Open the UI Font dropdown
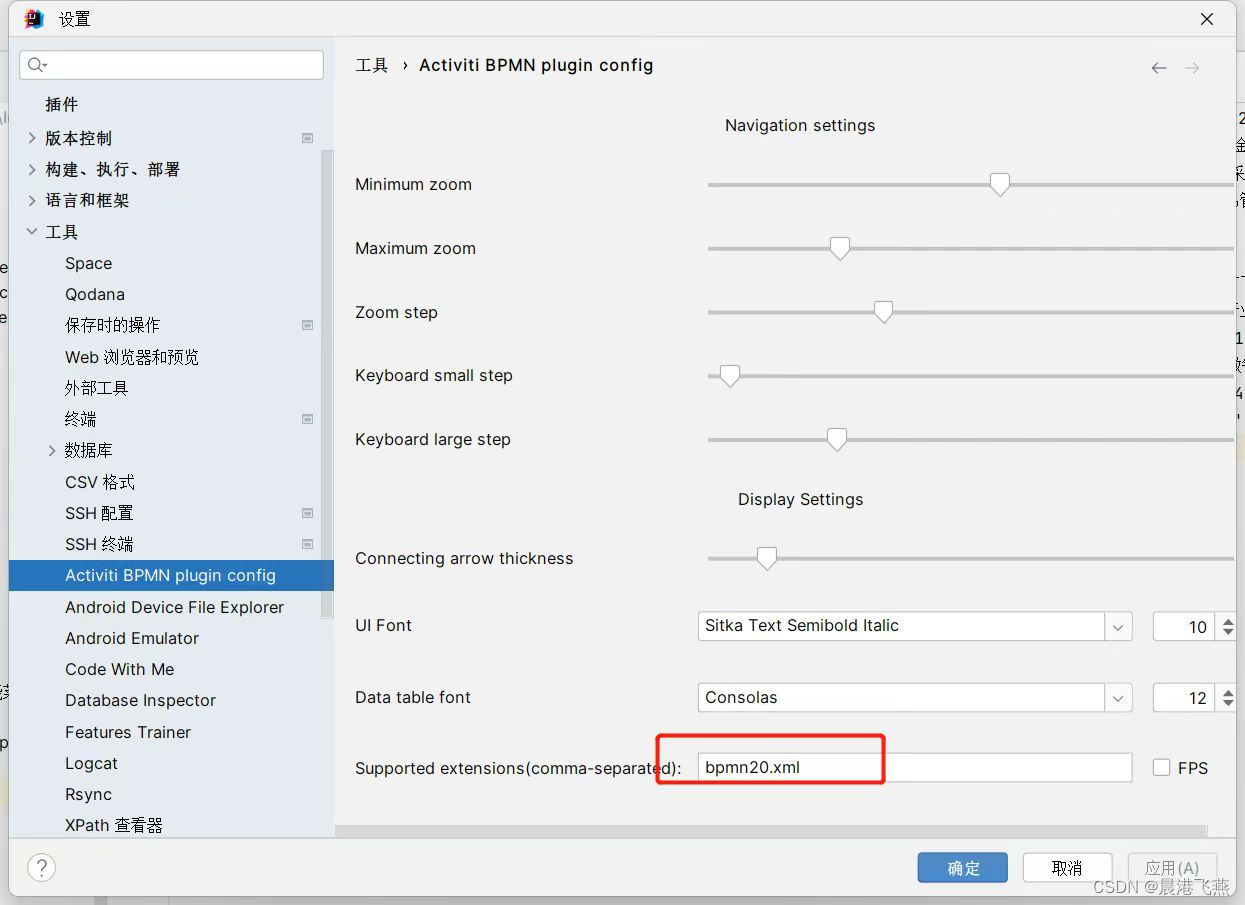 (1118, 627)
